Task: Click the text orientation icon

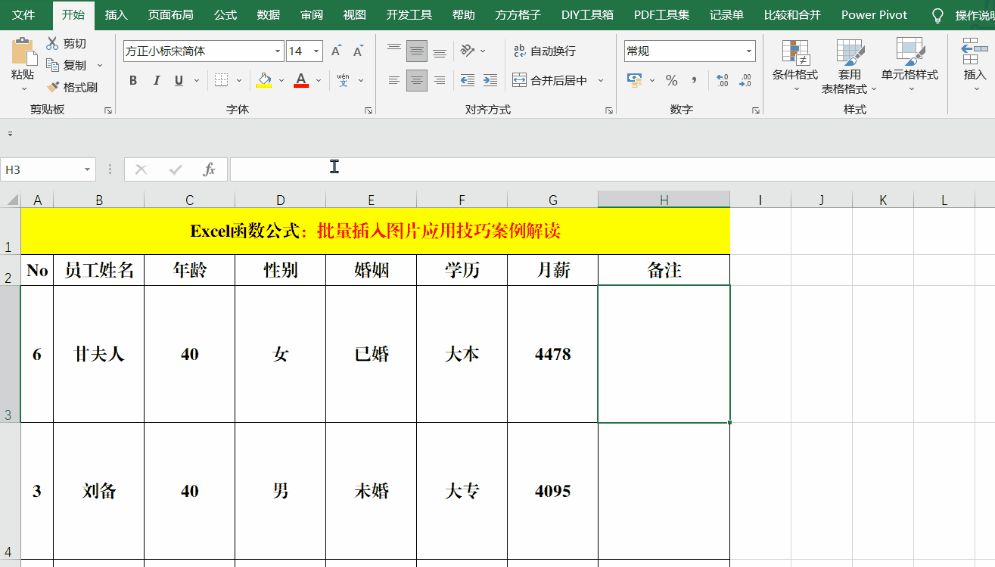Action: coord(468,50)
